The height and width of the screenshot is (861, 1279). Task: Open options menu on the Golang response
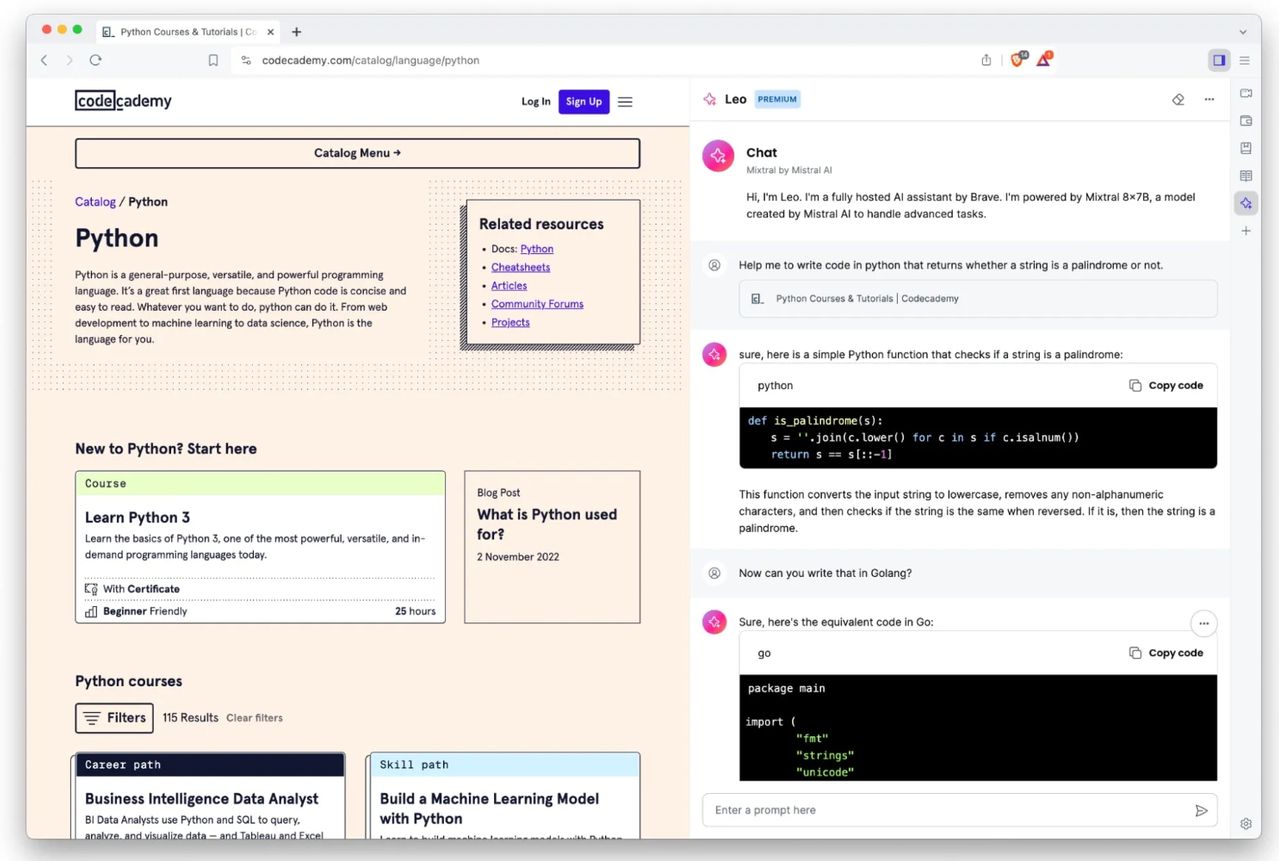click(1204, 623)
